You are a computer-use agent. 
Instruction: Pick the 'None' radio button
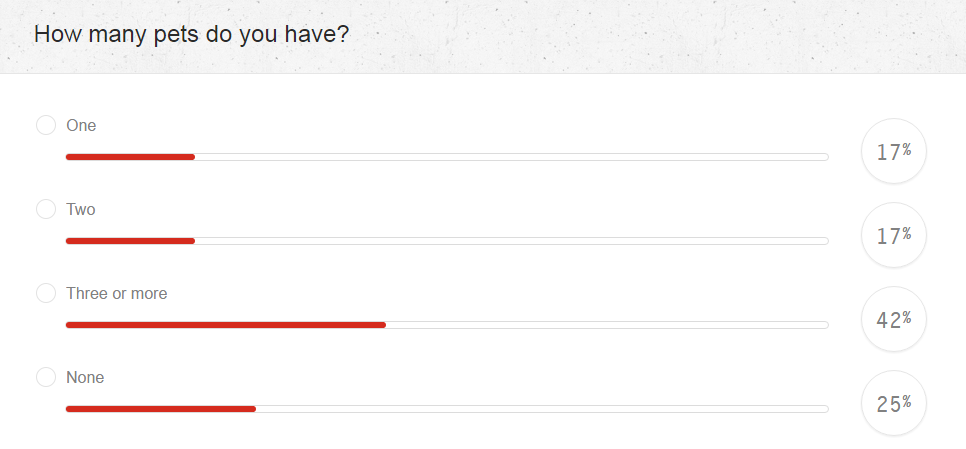tap(46, 377)
